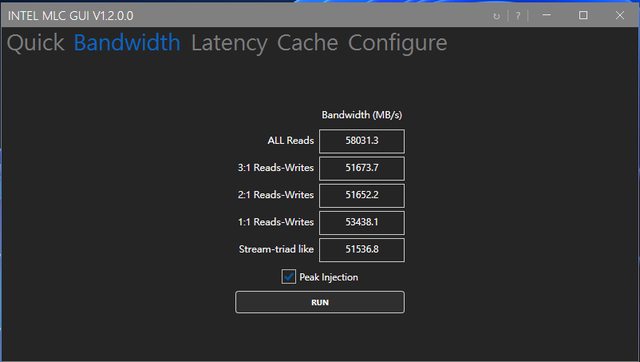The height and width of the screenshot is (362, 640).
Task: Click the 2:1 Reads-Writes result box
Action: [x=362, y=195]
